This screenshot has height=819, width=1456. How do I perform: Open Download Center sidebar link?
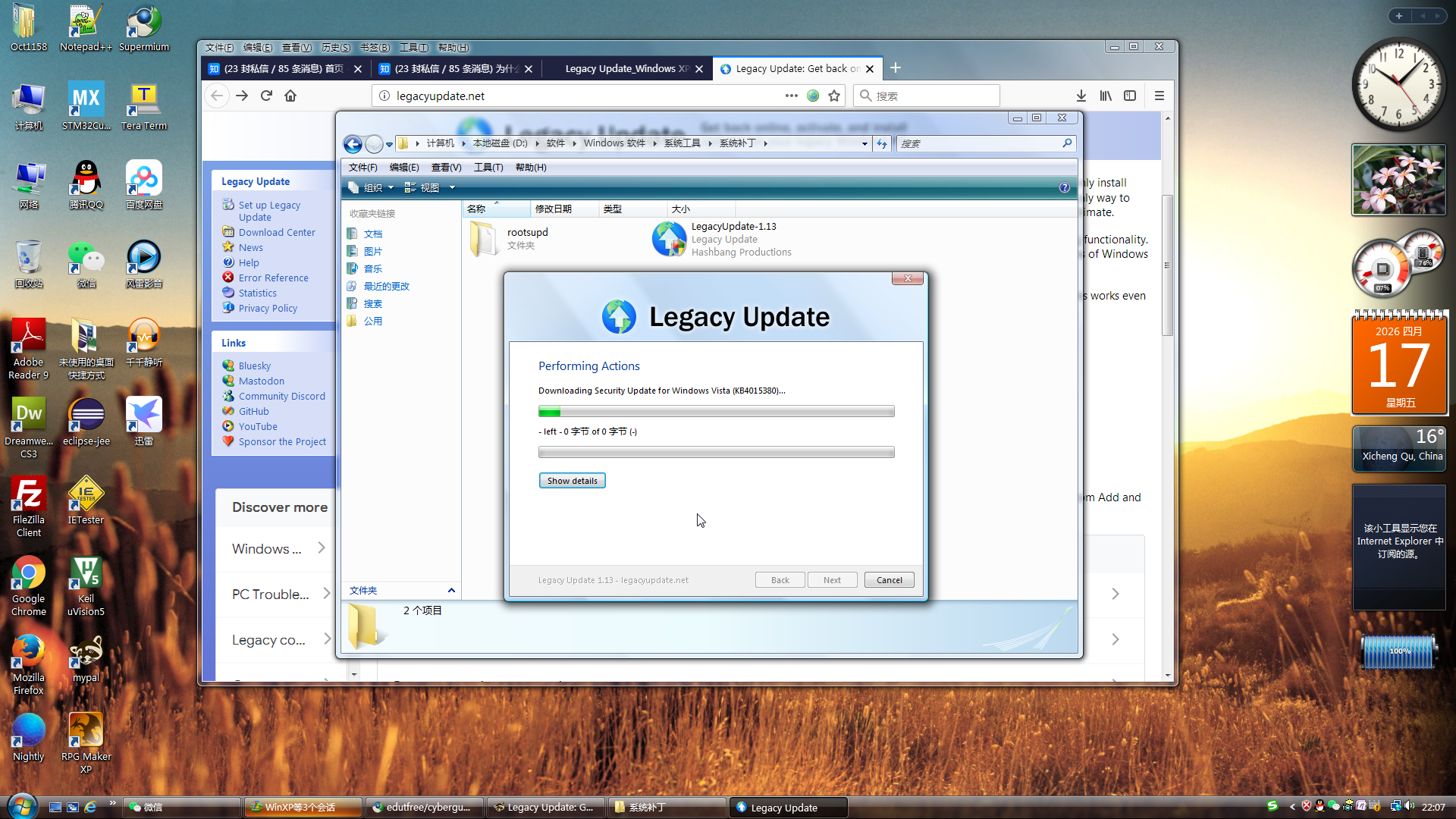pos(277,232)
